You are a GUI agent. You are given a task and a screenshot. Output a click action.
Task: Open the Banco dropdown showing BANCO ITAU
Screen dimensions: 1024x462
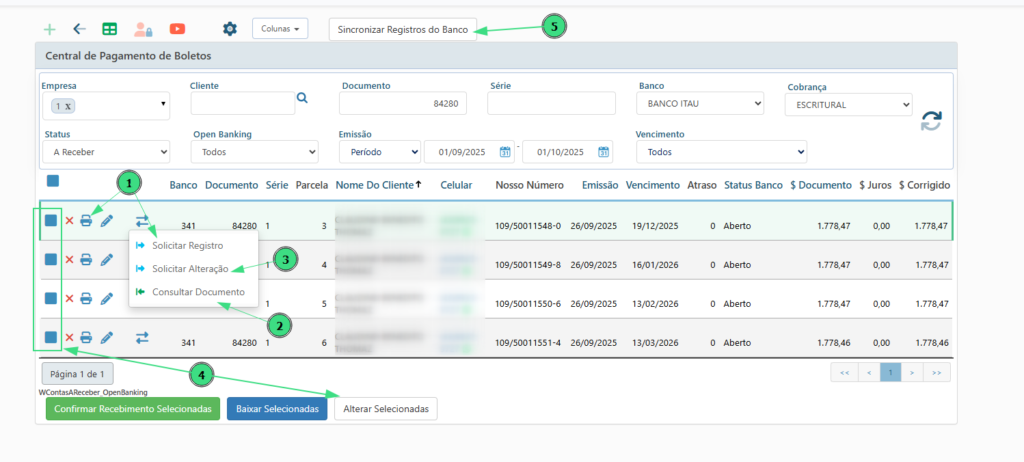click(700, 103)
